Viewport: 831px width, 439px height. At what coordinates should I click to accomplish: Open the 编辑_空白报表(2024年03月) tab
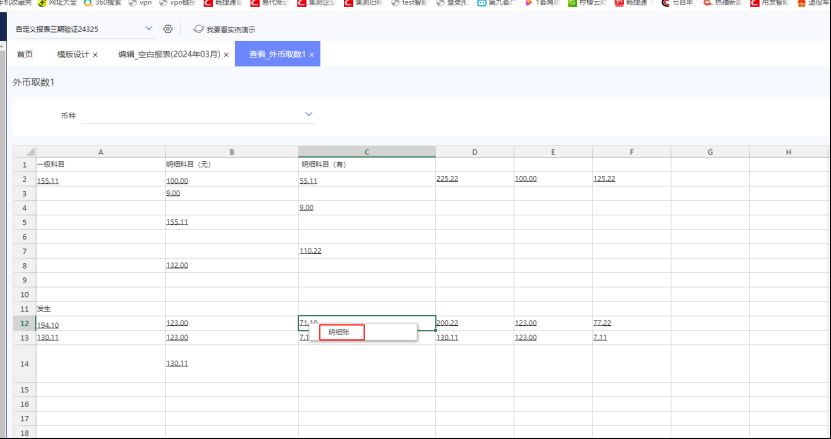tap(168, 54)
